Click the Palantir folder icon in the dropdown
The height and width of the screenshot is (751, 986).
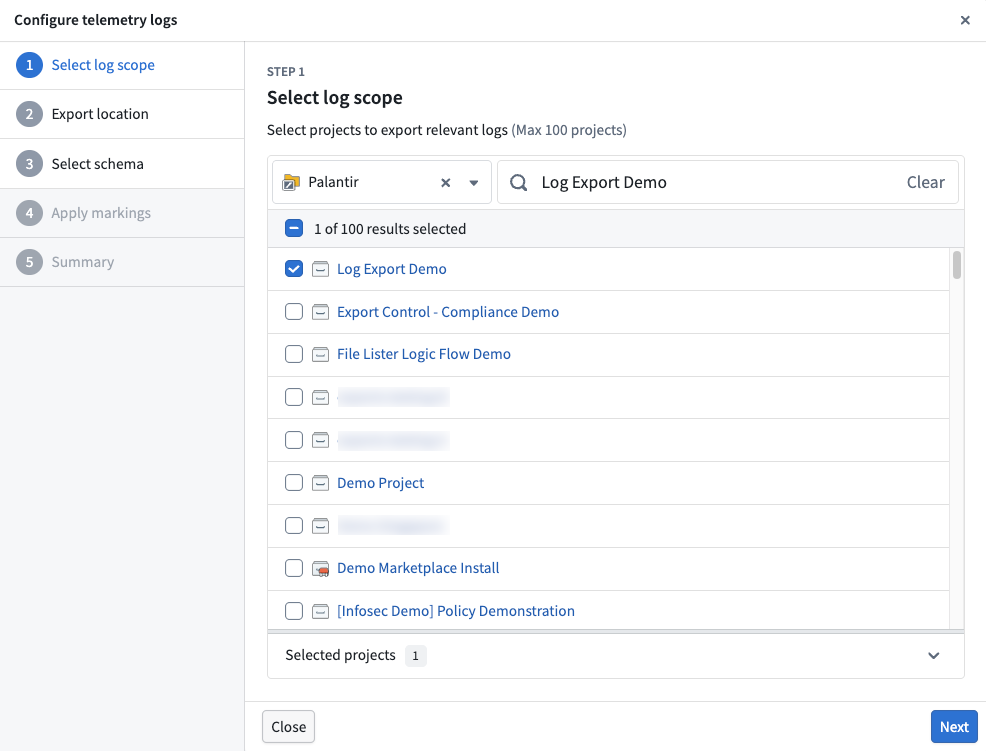pos(291,182)
